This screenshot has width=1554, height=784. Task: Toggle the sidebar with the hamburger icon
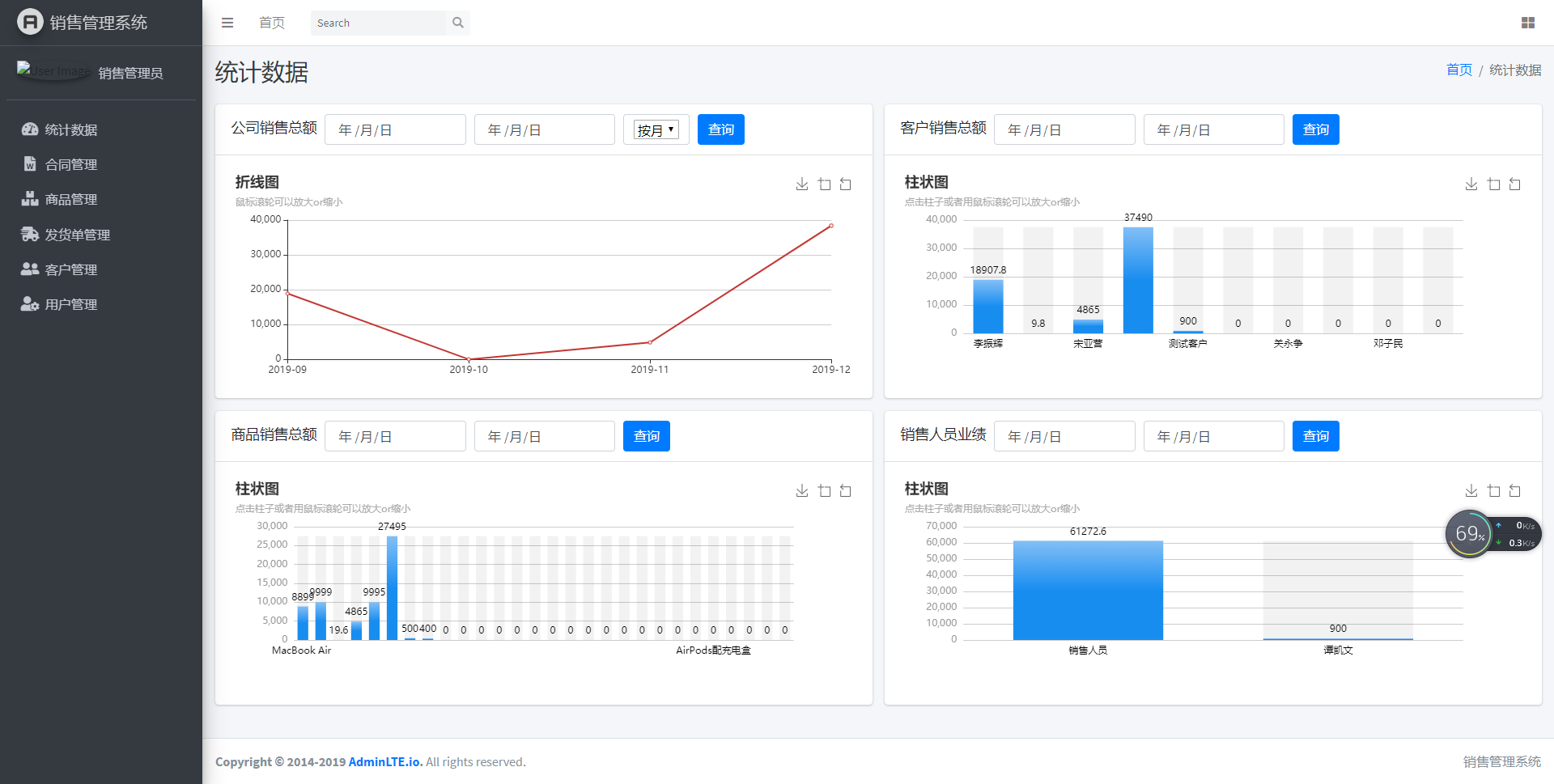(x=227, y=23)
